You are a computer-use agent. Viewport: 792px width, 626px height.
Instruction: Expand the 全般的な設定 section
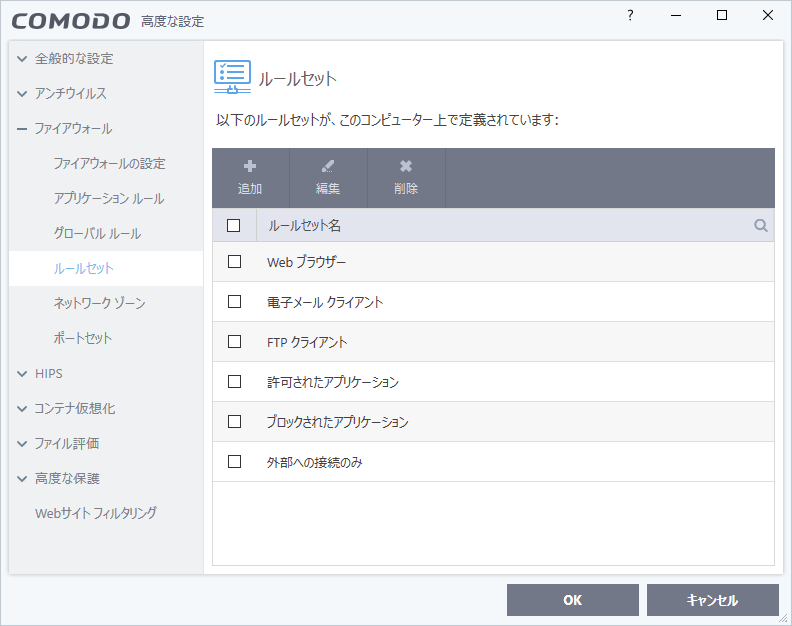[22, 59]
